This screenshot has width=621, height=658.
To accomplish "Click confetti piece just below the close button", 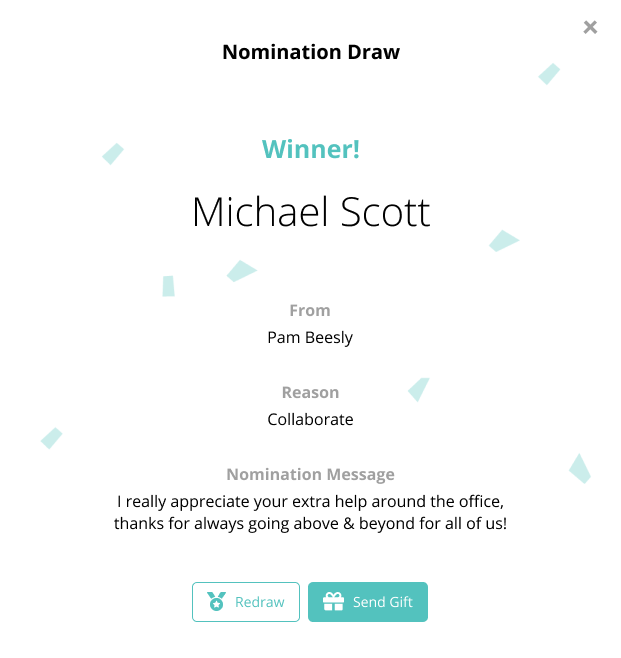I will [549, 74].
